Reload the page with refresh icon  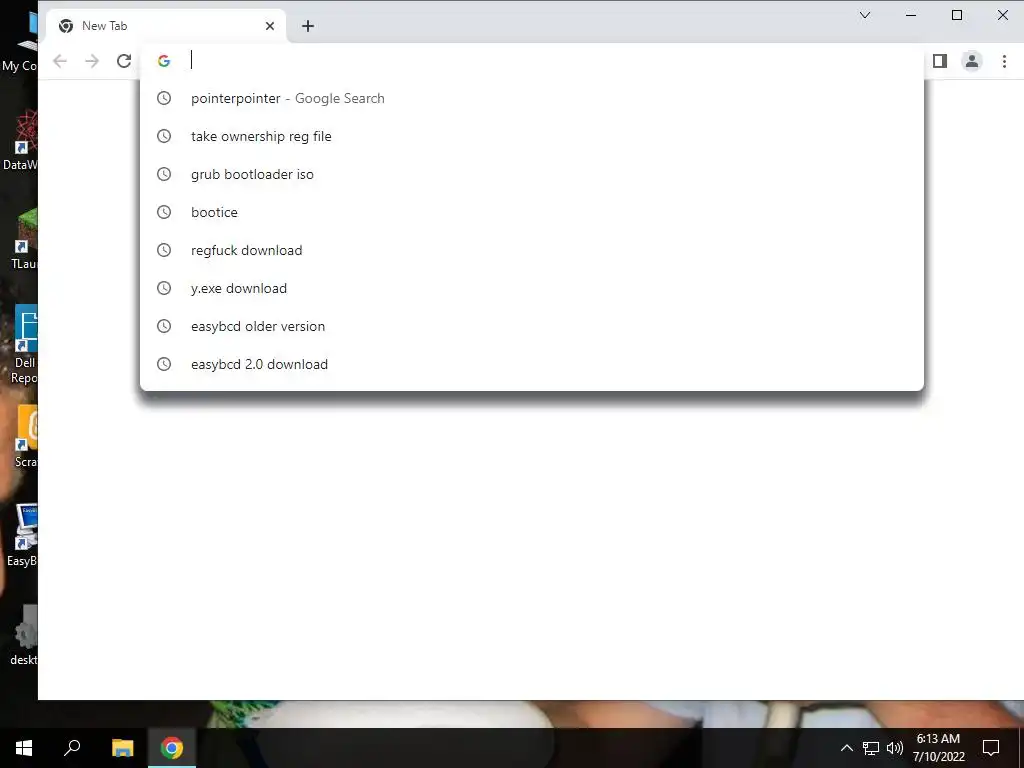click(124, 61)
